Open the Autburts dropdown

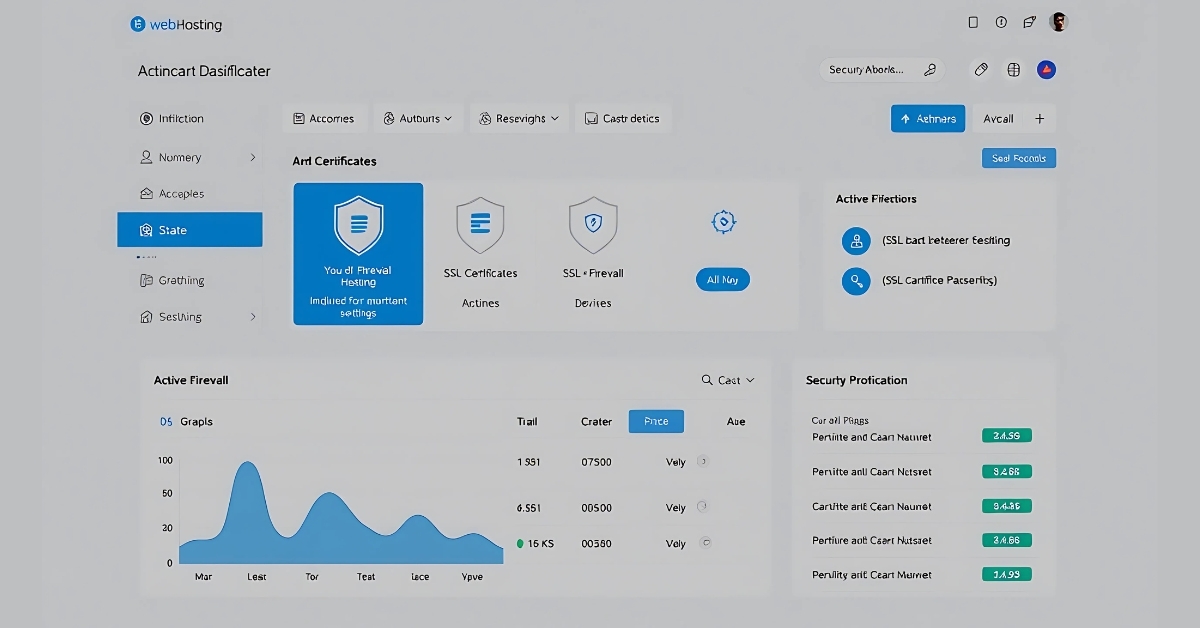click(x=418, y=119)
